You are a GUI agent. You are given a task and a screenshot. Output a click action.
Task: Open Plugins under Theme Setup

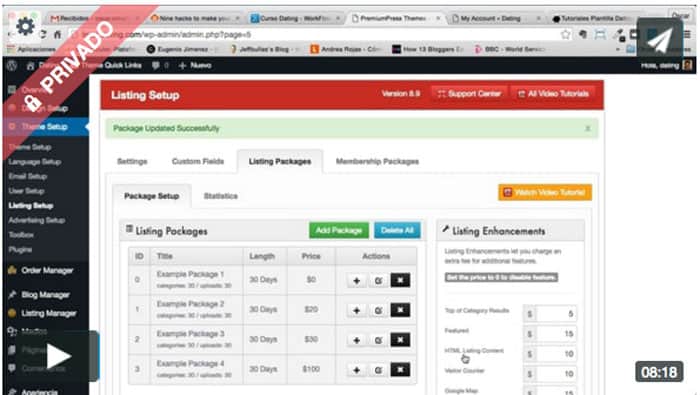pyautogui.click(x=20, y=249)
